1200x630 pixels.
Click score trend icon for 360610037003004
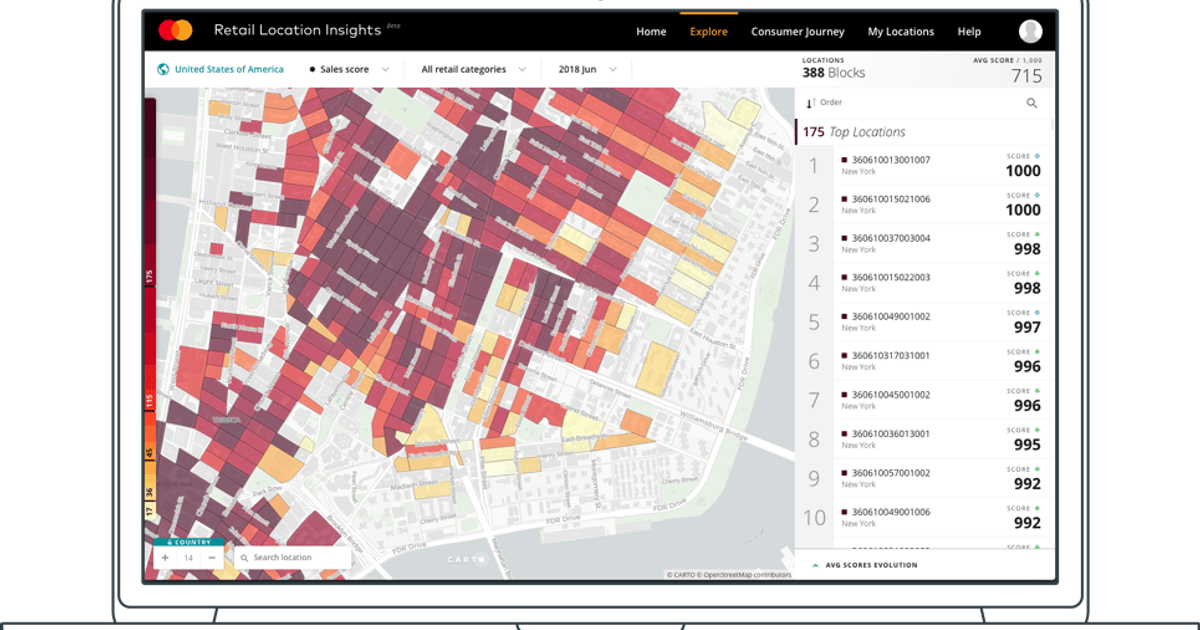click(1037, 234)
